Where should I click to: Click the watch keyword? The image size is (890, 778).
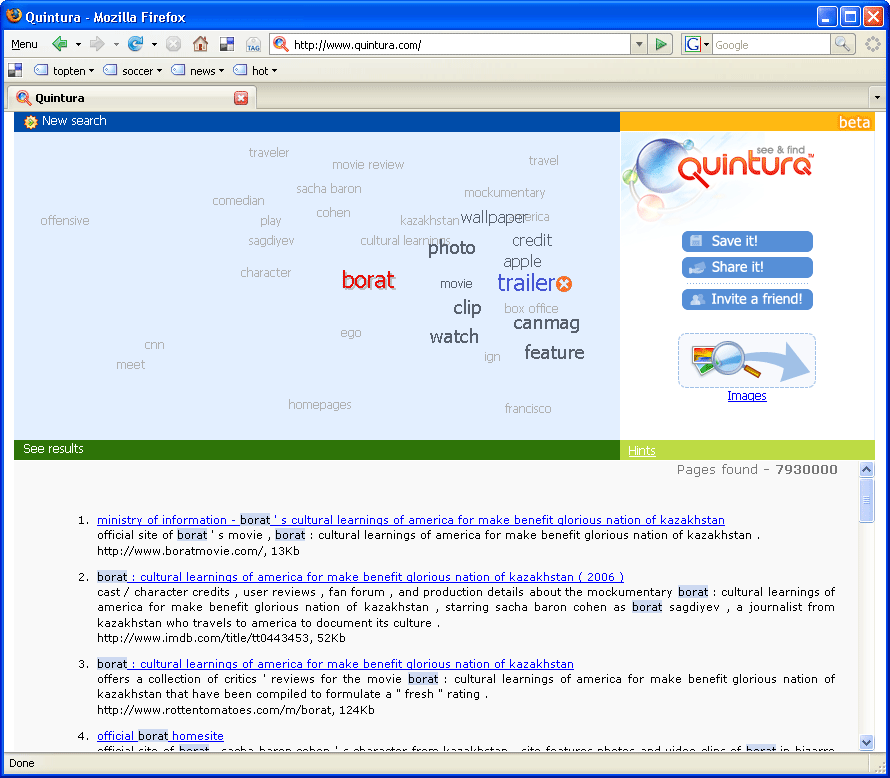(454, 337)
